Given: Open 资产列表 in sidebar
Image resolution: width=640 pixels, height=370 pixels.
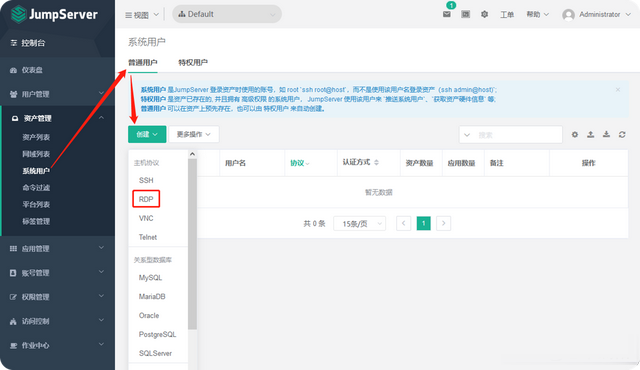Looking at the screenshot, I should click(x=36, y=137).
